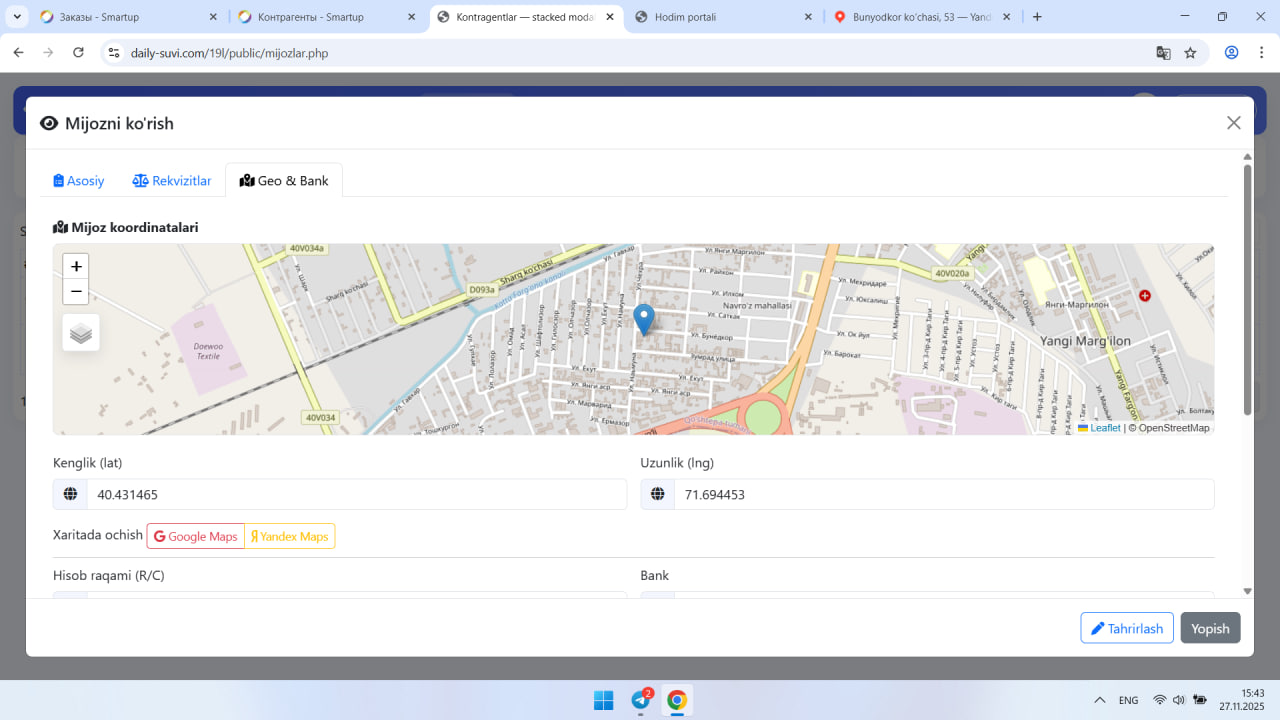
Task: Show hidden system tray icons
Action: point(1100,700)
